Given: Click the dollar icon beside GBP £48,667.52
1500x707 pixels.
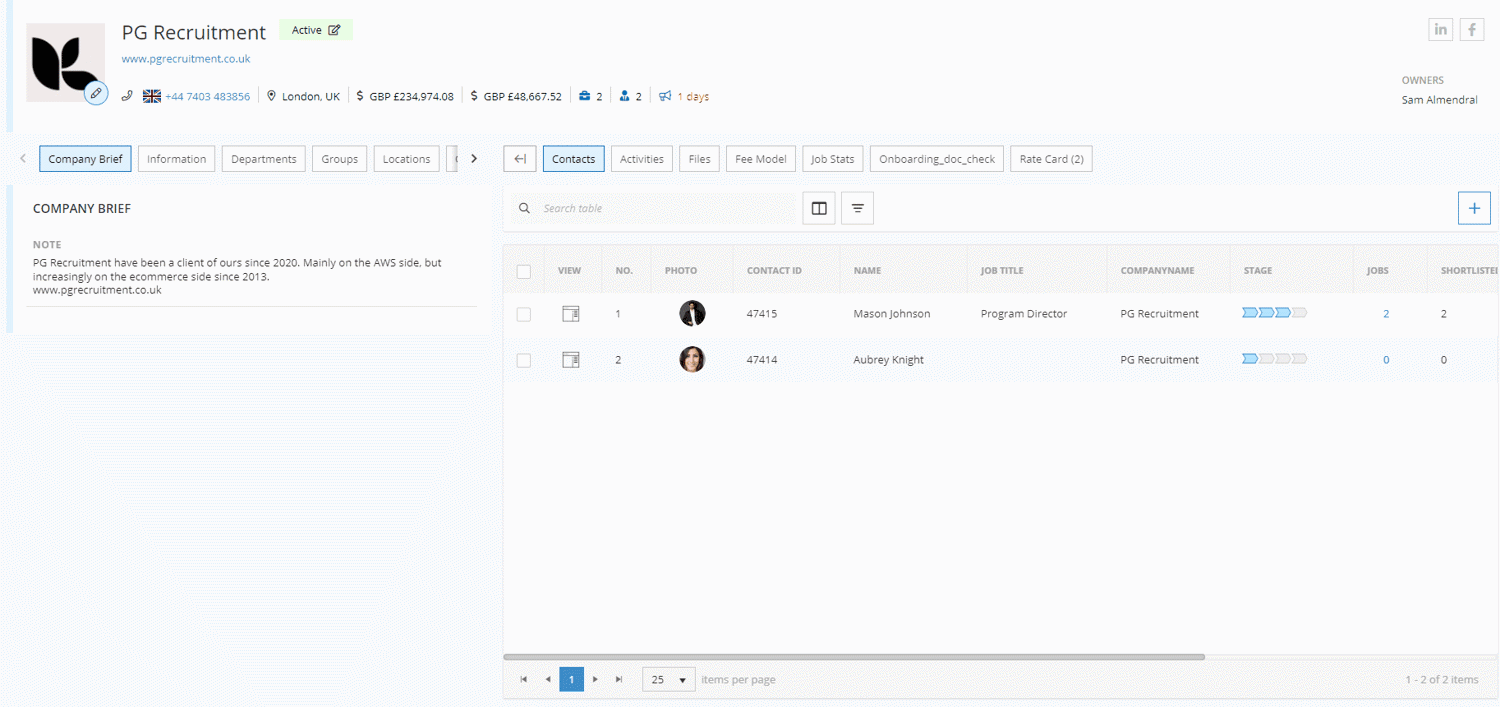Looking at the screenshot, I should tap(474, 96).
